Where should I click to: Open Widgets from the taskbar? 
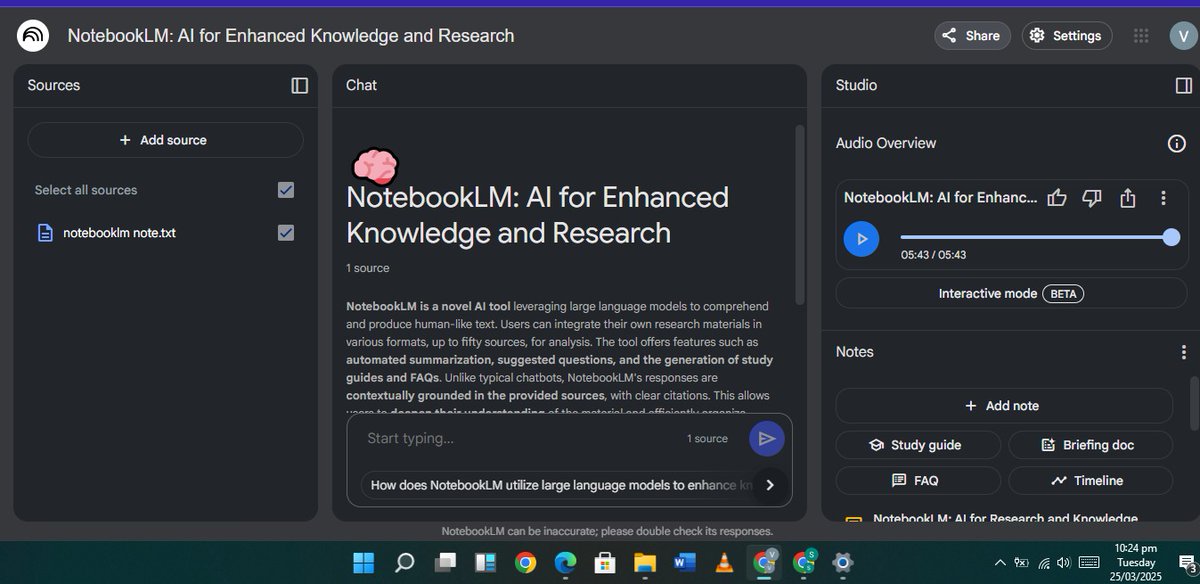point(485,563)
